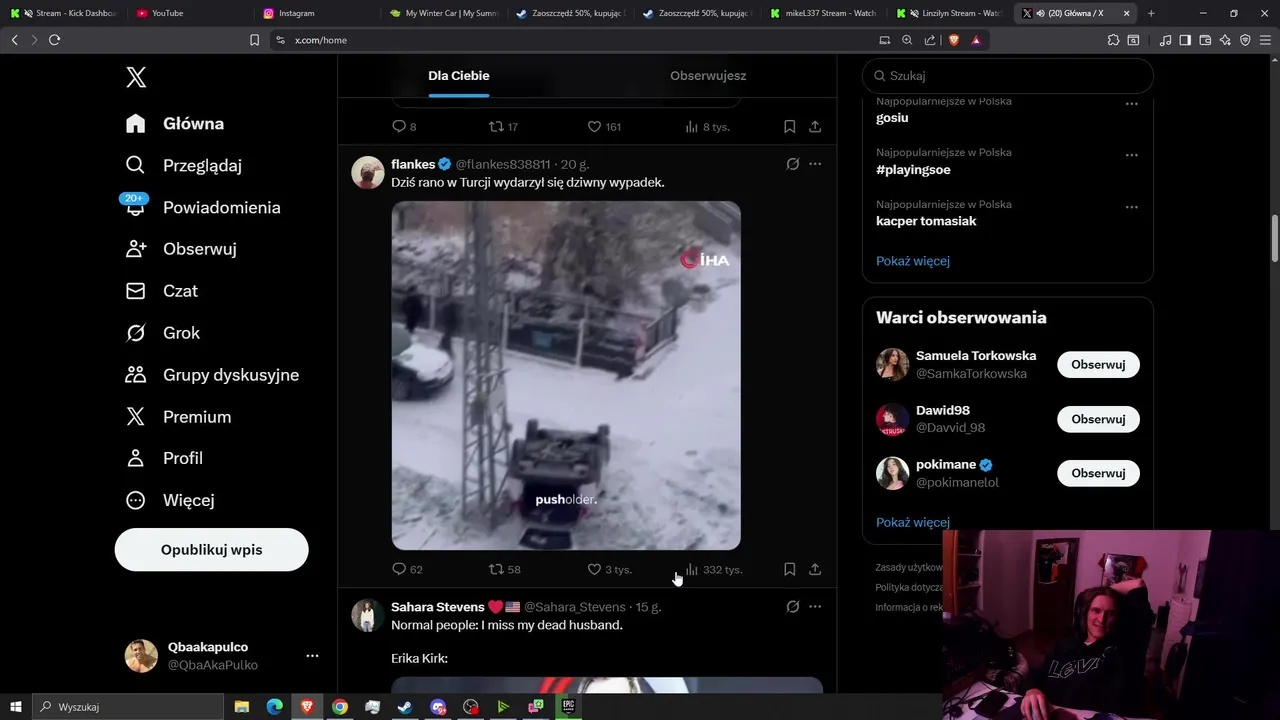Follow pokimane with Obserwuj button

pos(1098,473)
